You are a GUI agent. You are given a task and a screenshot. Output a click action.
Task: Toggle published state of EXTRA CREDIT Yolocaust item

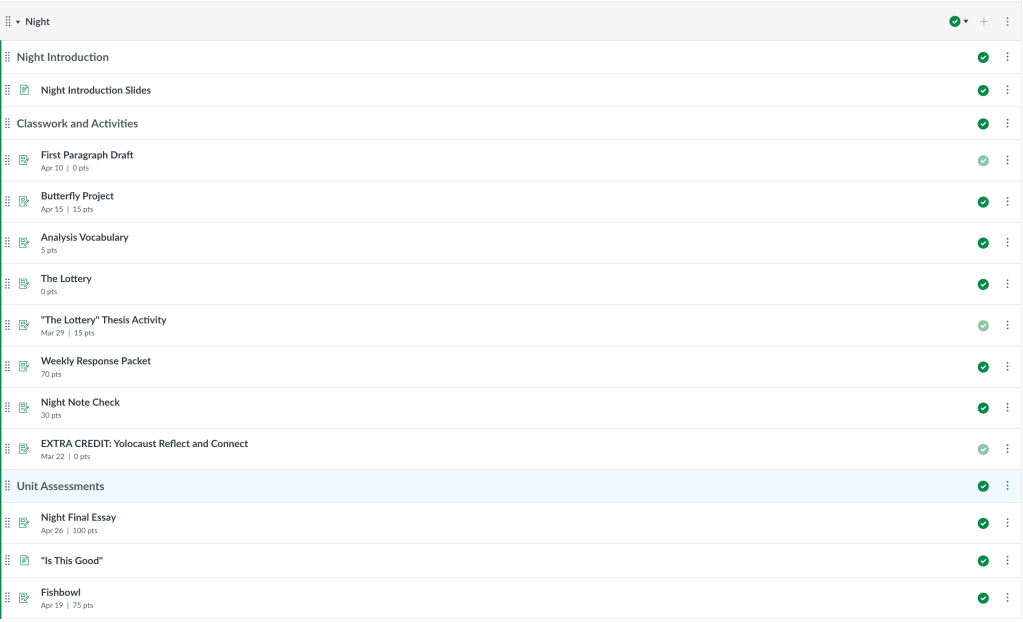click(x=983, y=449)
